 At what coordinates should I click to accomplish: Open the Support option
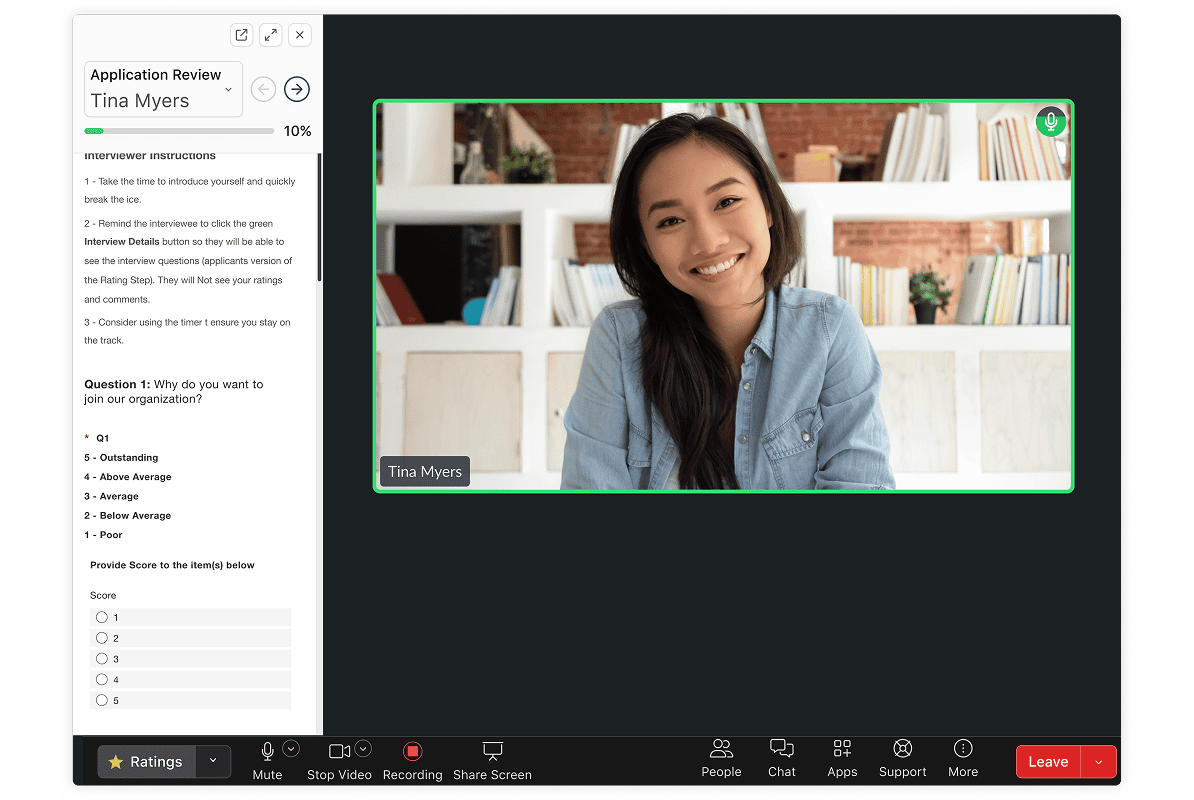pos(902,759)
